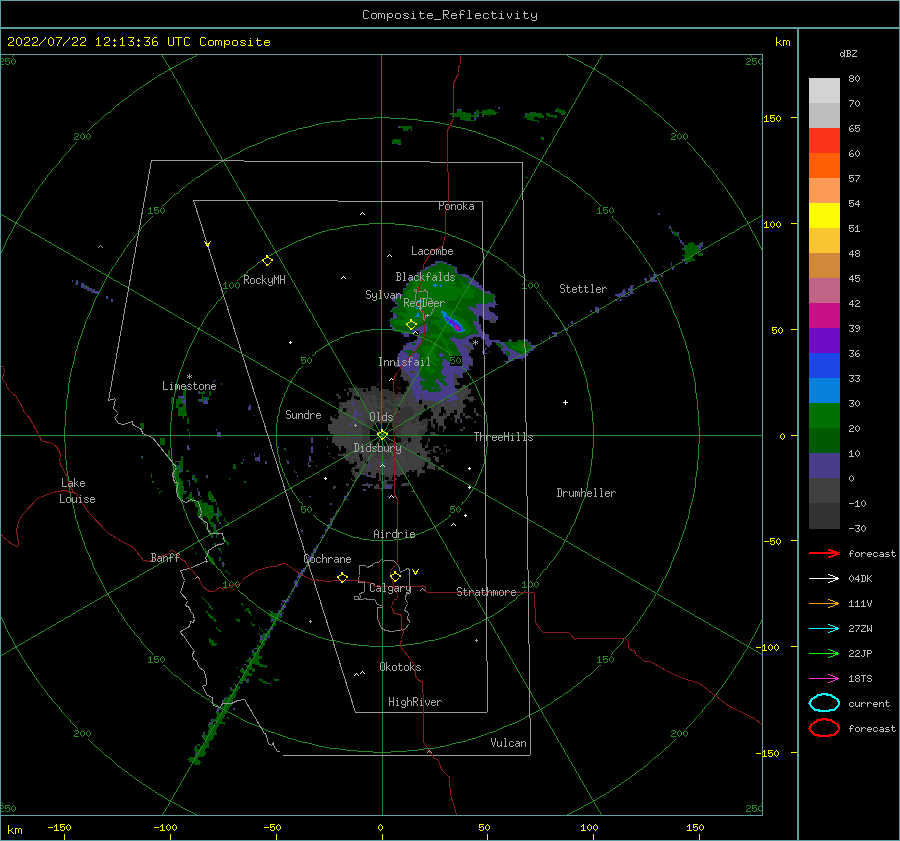900x841 pixels.
Task: Click the magenta 39-42 dBZ legend swatch
Action: coord(824,316)
